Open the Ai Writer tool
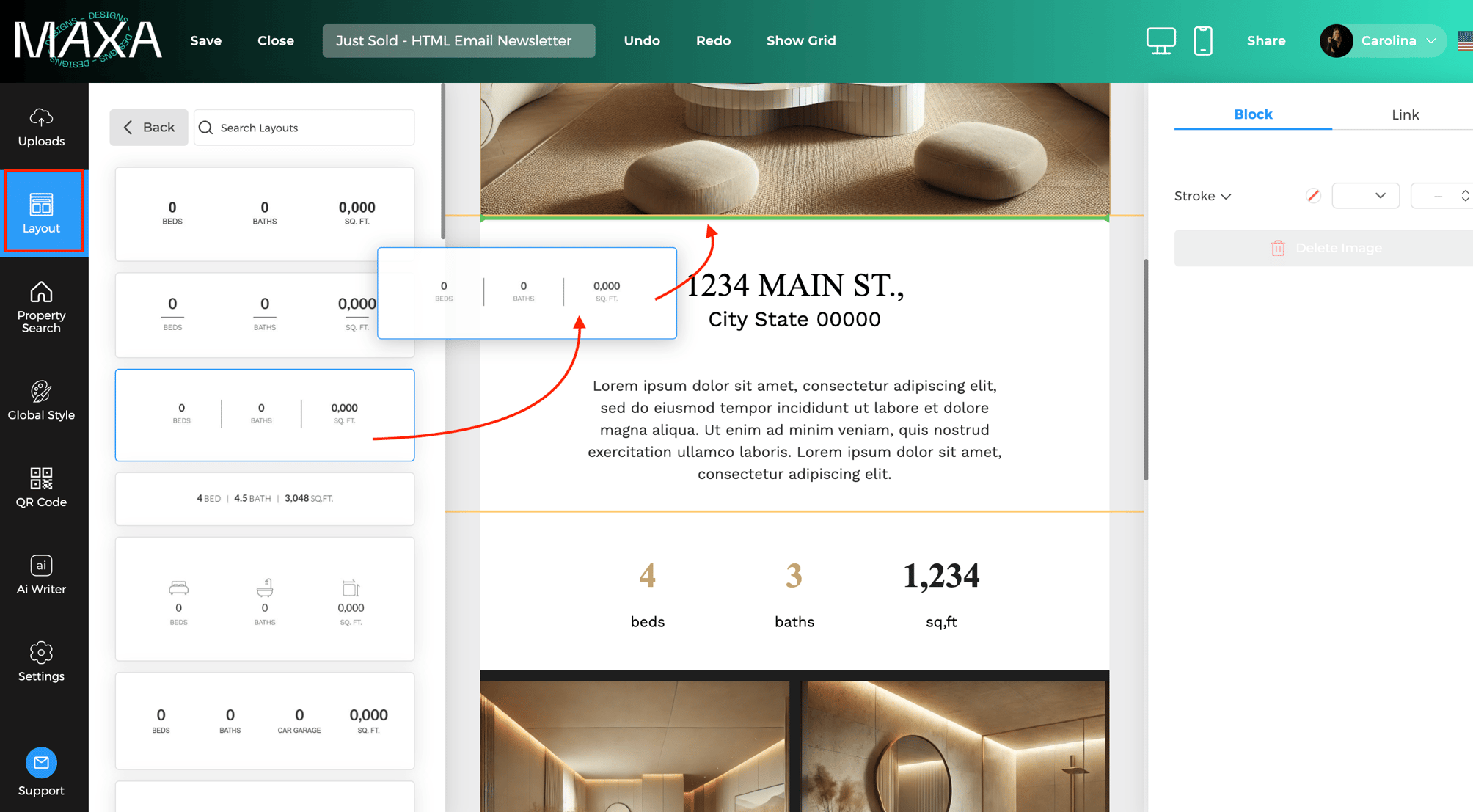Image resolution: width=1473 pixels, height=812 pixels. click(x=42, y=574)
